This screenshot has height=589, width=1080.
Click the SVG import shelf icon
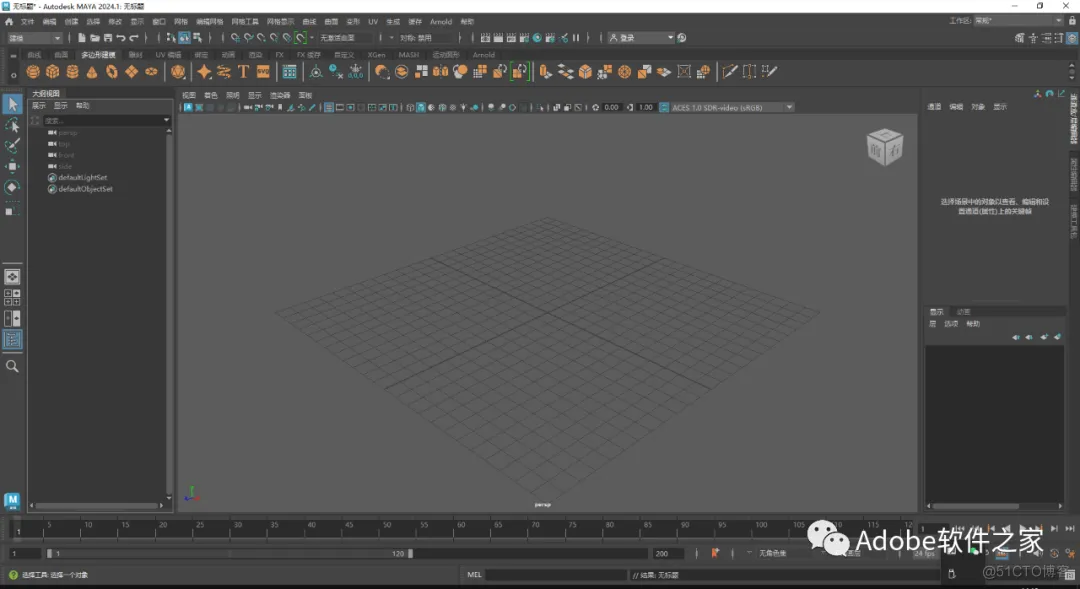pos(263,72)
